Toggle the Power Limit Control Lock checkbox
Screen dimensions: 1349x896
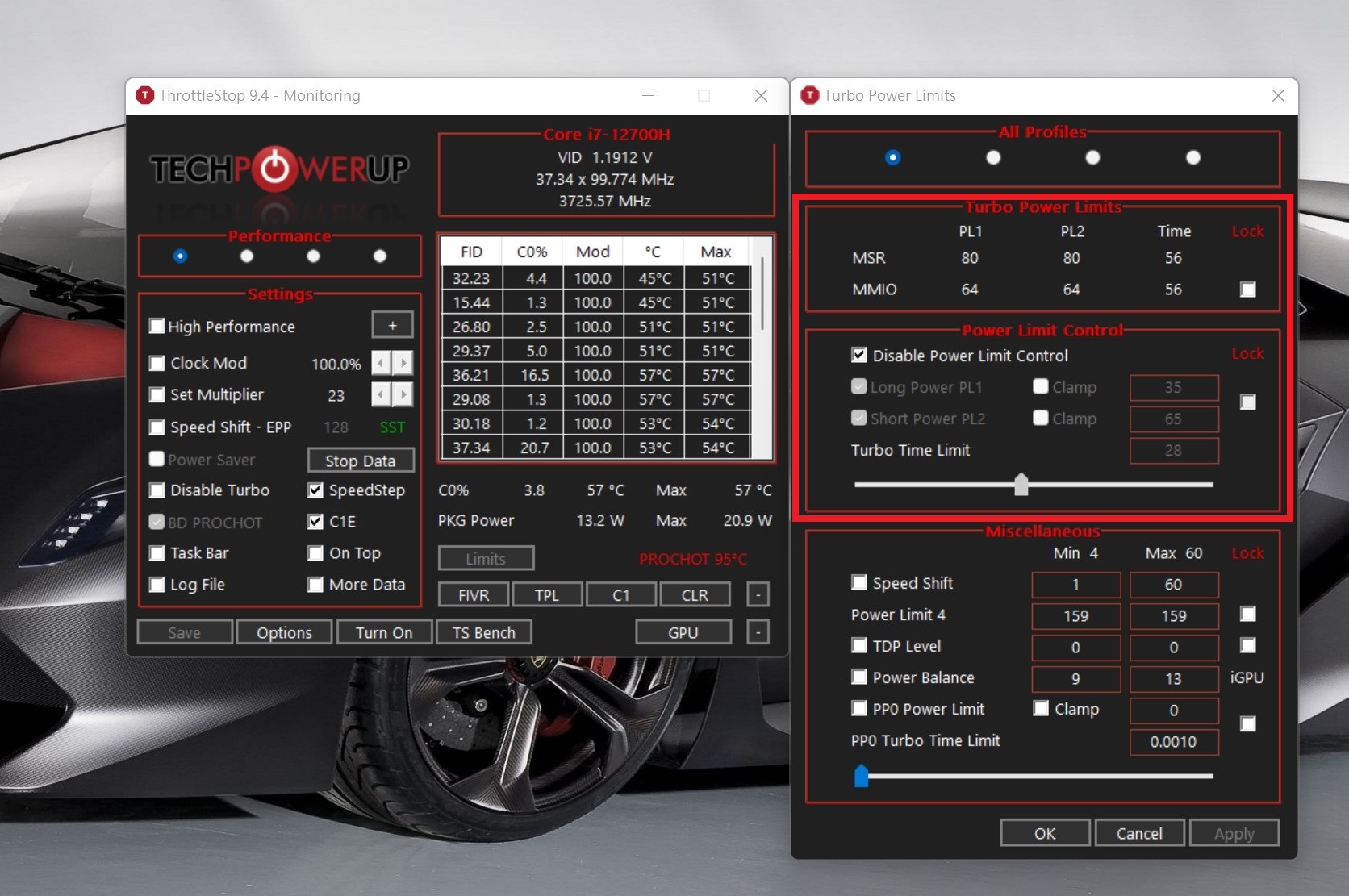click(1248, 402)
